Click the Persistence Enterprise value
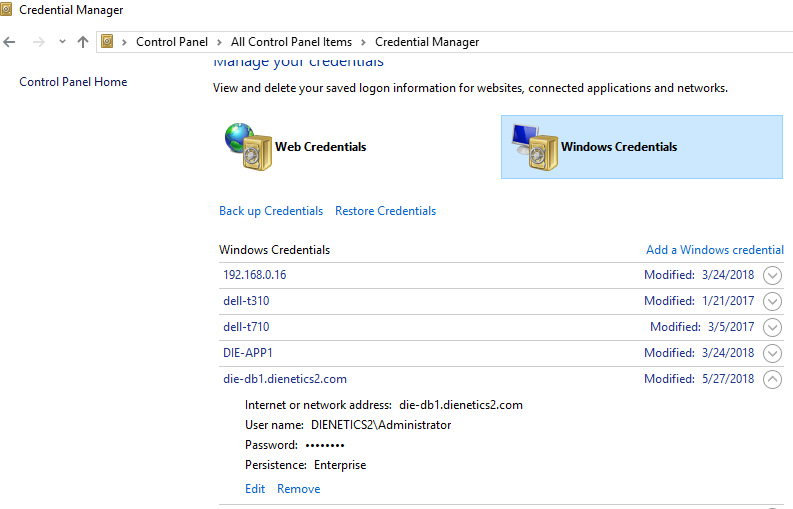 point(340,465)
